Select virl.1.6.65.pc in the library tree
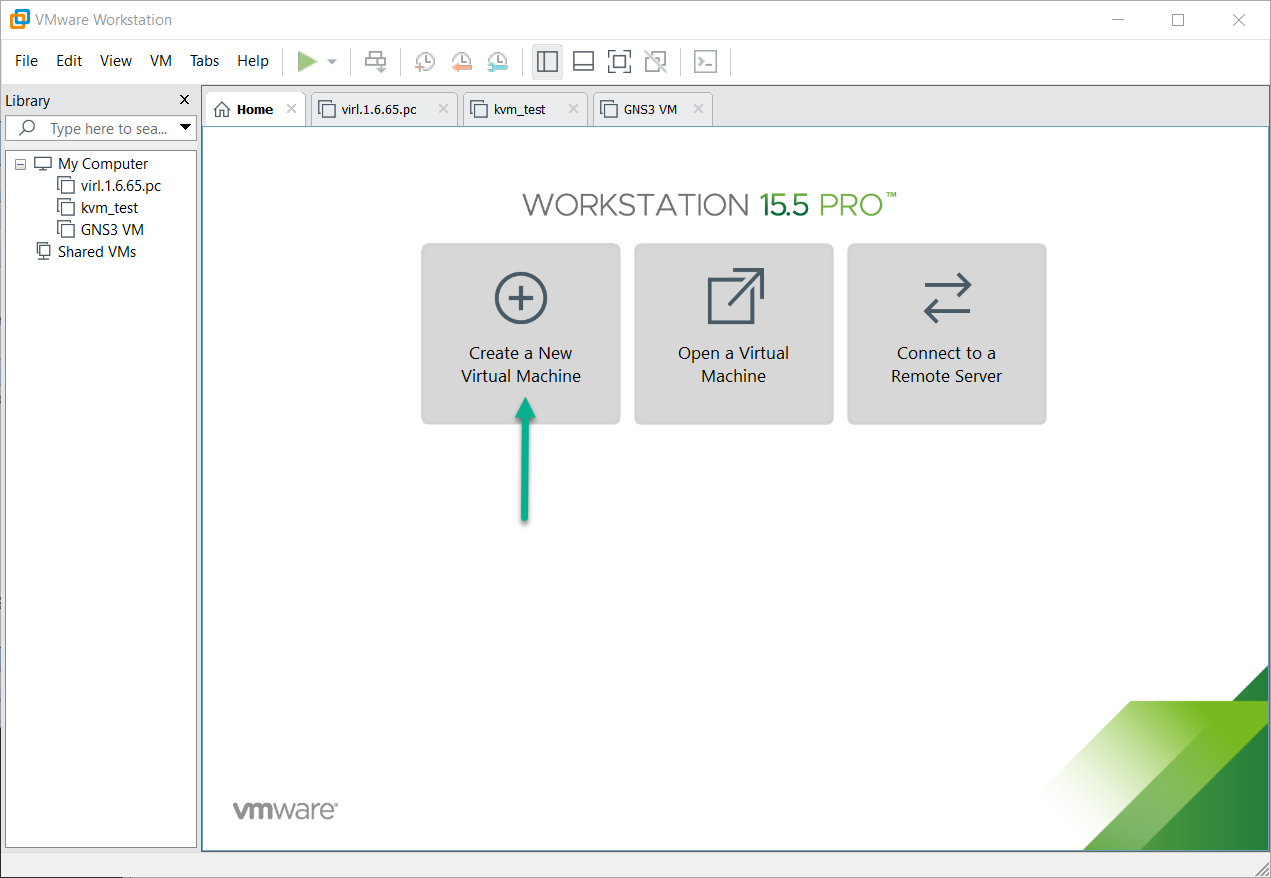The height and width of the screenshot is (878, 1271). pyautogui.click(x=121, y=186)
